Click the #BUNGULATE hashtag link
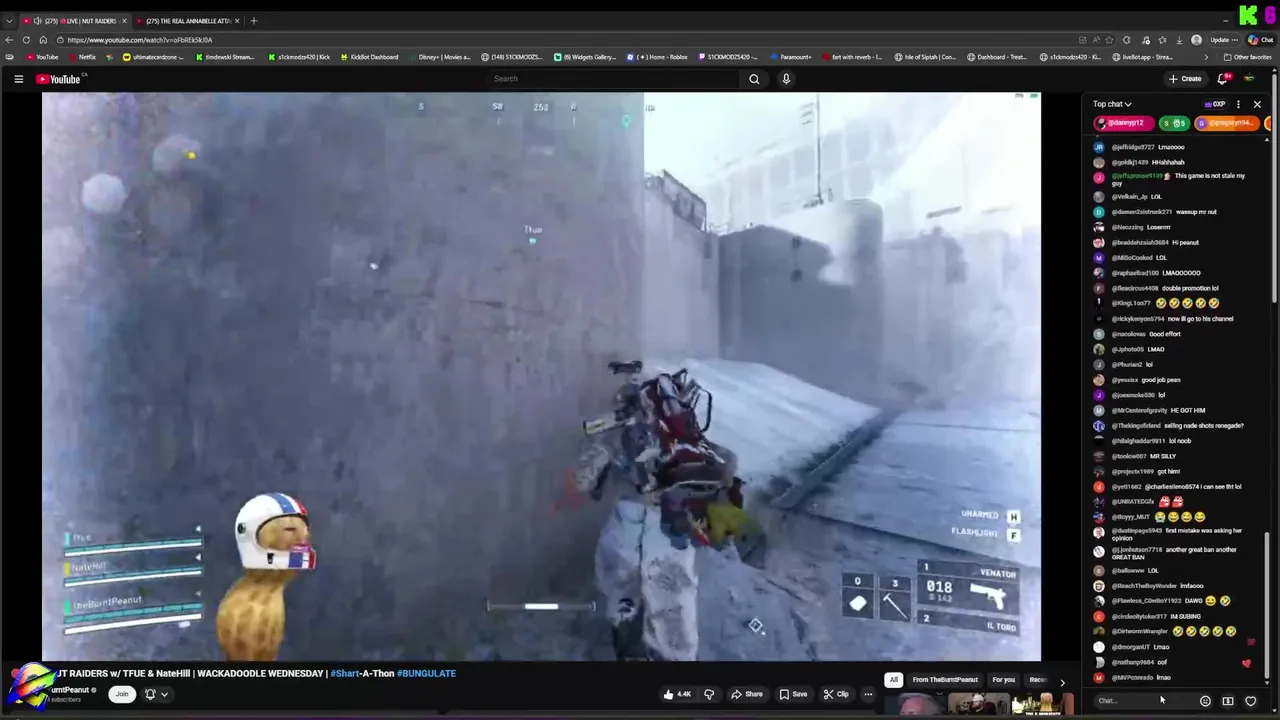The height and width of the screenshot is (720, 1280). [x=426, y=673]
